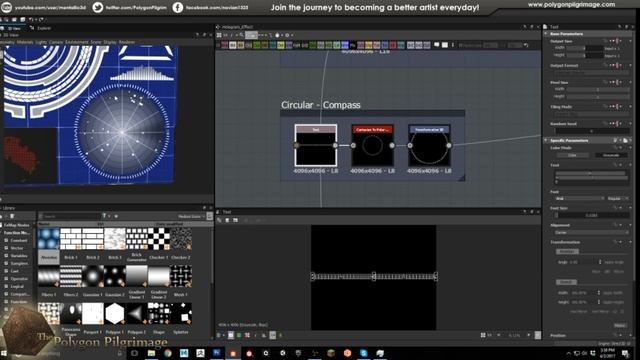The width and height of the screenshot is (640, 360).
Task: Click the Library search field
Action: pos(69,216)
